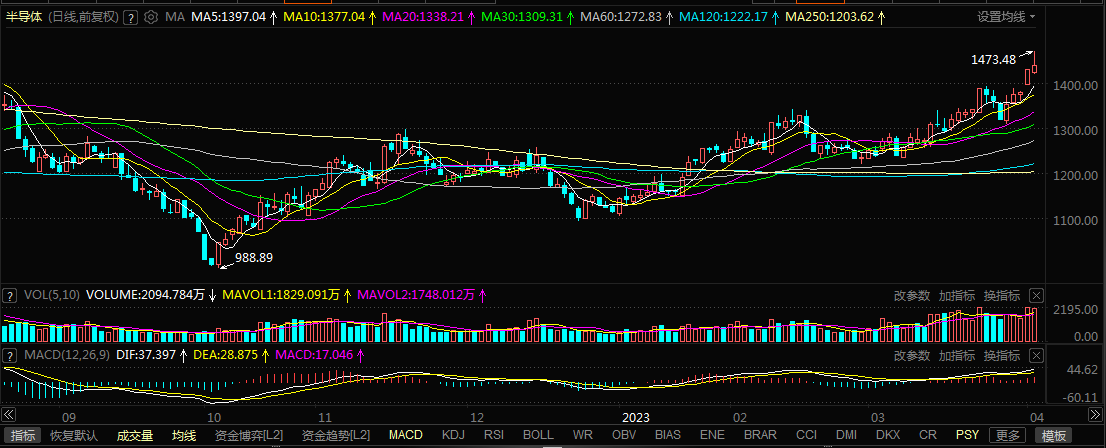The image size is (1106, 448).
Task: Close the VOL indicator panel with its X
Action: (x=1036, y=296)
